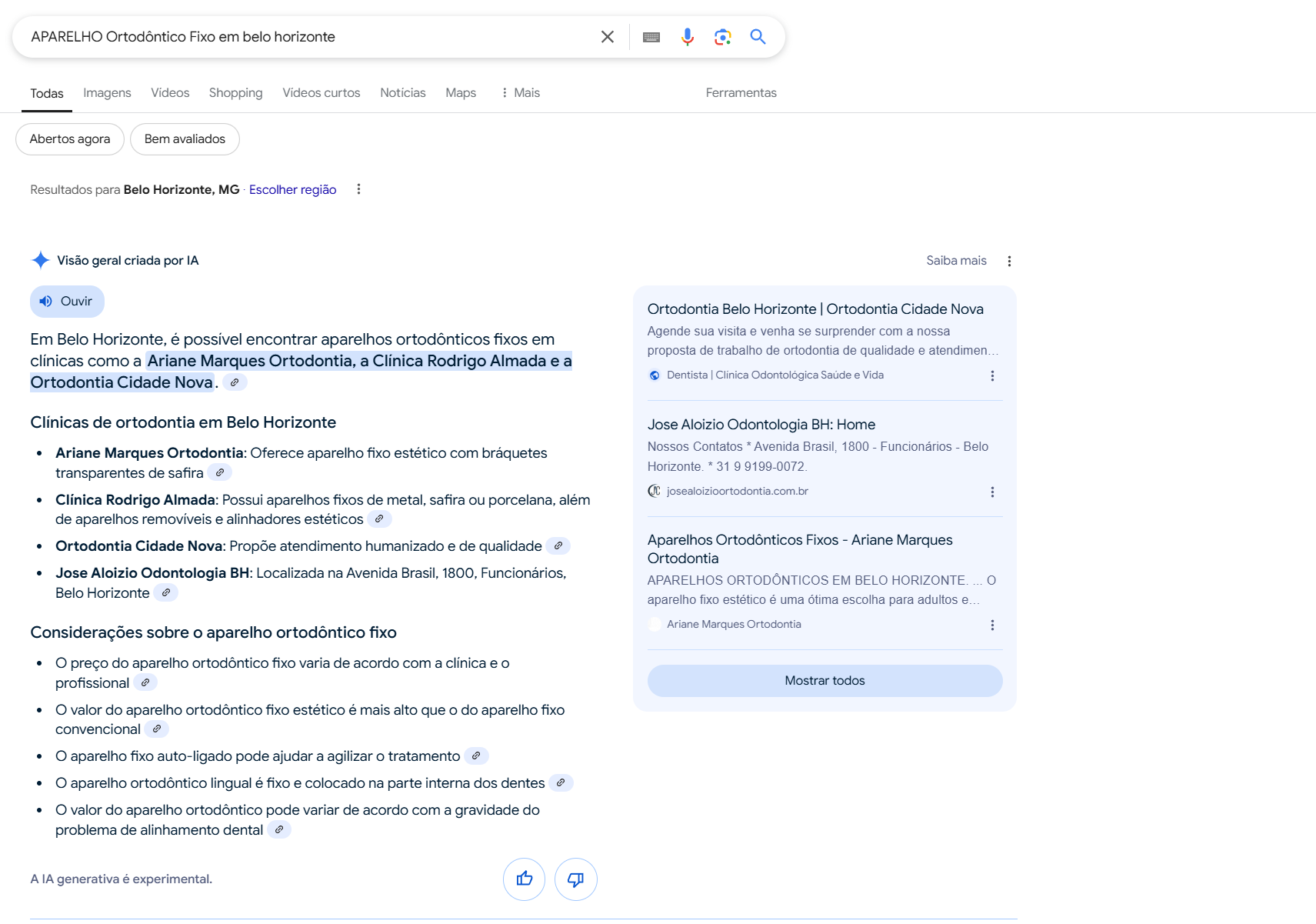The width and height of the screenshot is (1316, 924).
Task: Open source link icon for Jose Aloizio Odontologia bullet
Action: 165,592
